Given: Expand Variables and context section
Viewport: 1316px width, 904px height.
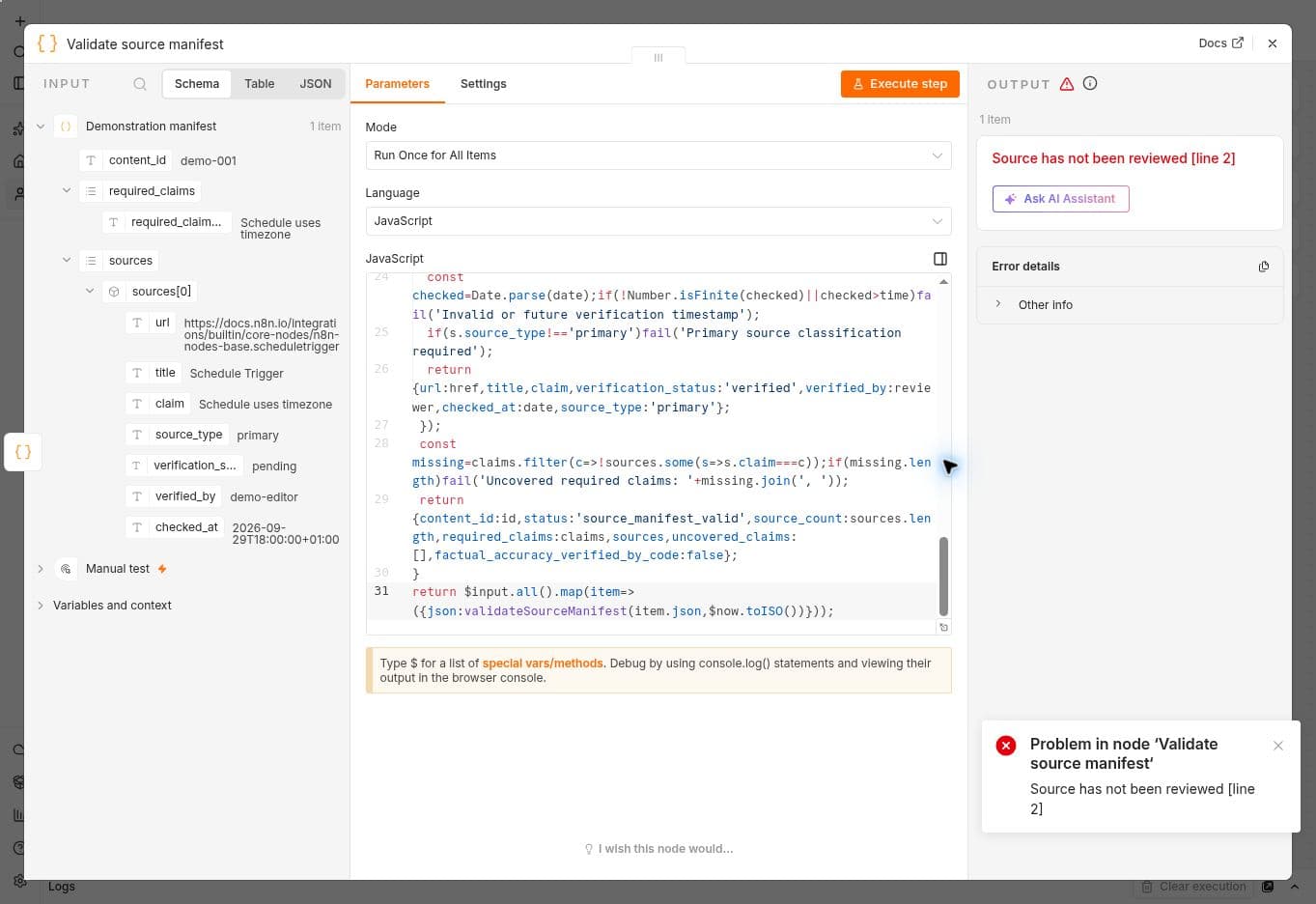Looking at the screenshot, I should tap(41, 606).
